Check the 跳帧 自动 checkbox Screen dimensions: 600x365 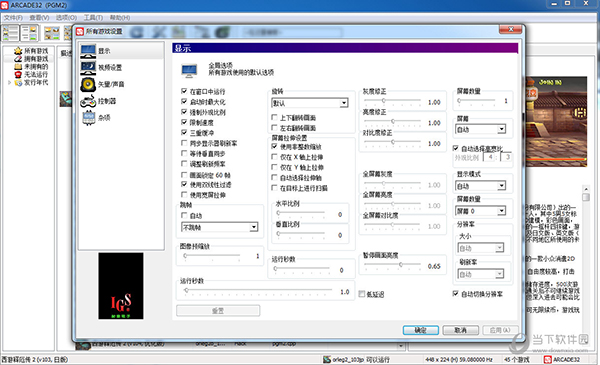184,215
